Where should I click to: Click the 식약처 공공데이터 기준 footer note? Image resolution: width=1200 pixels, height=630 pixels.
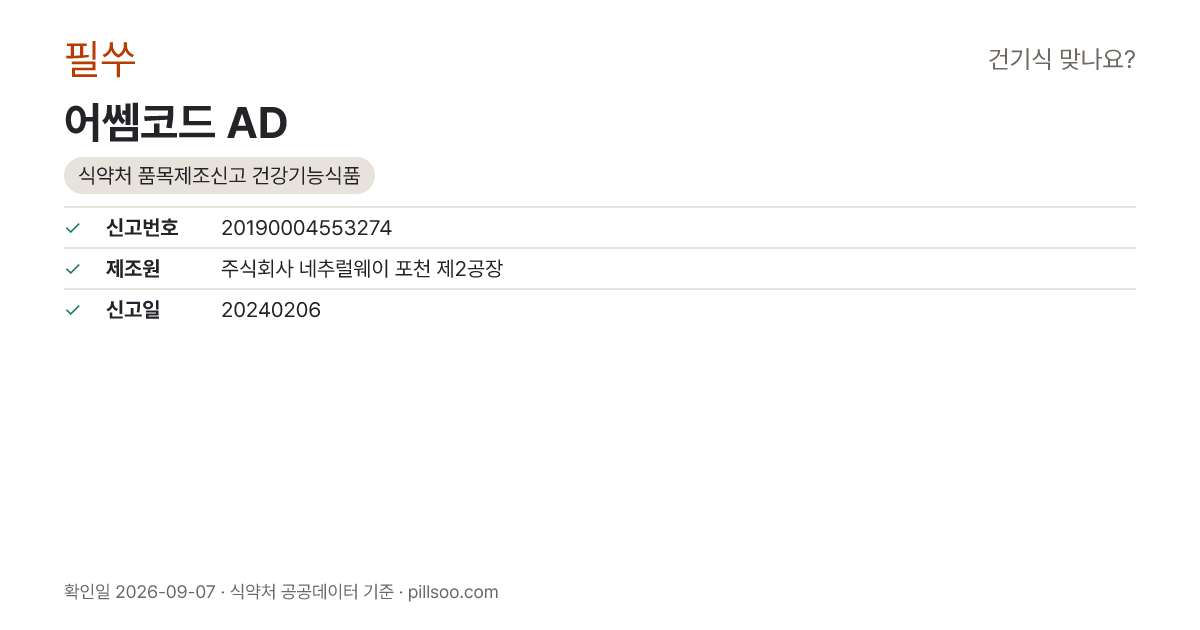click(311, 592)
